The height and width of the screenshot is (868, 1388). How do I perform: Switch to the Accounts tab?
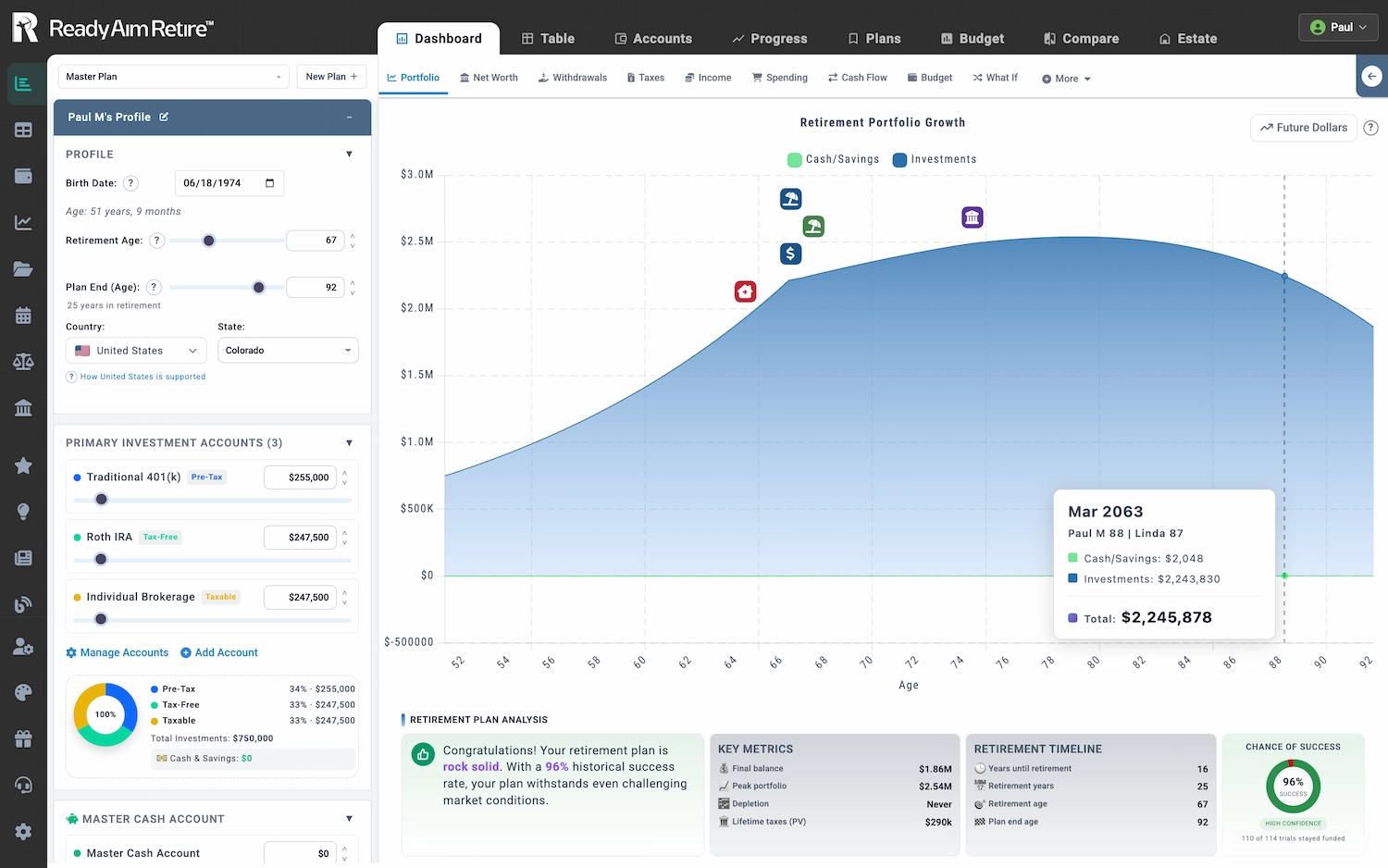[x=653, y=39]
